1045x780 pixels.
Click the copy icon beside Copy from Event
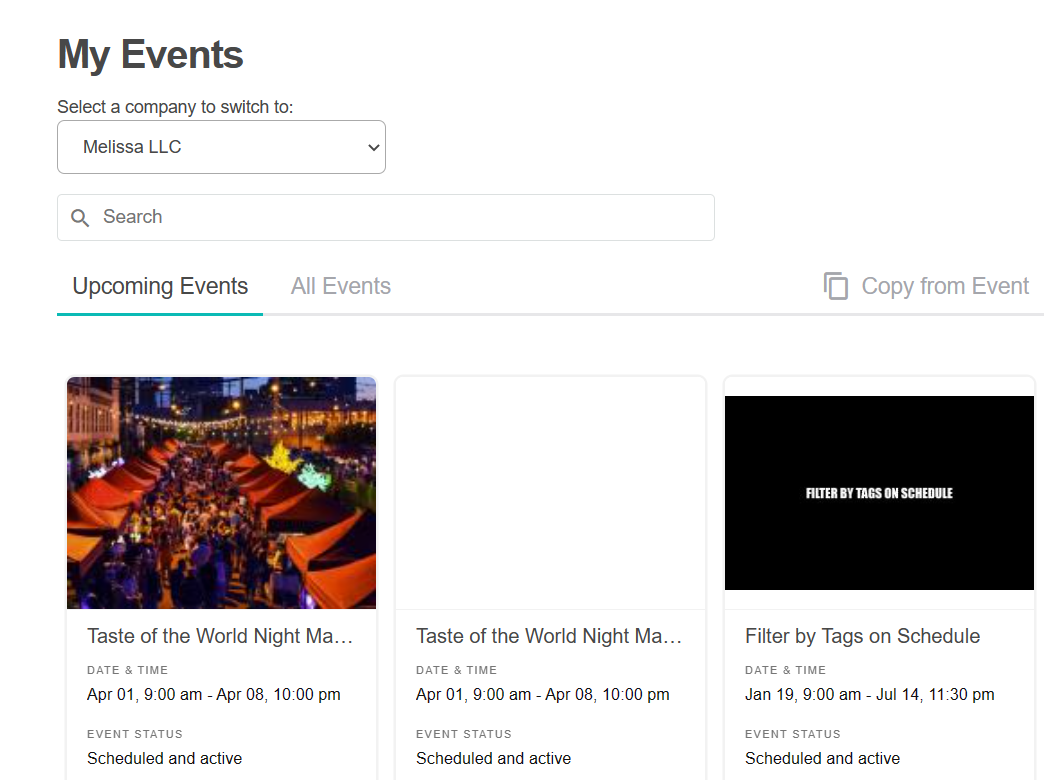coord(836,286)
